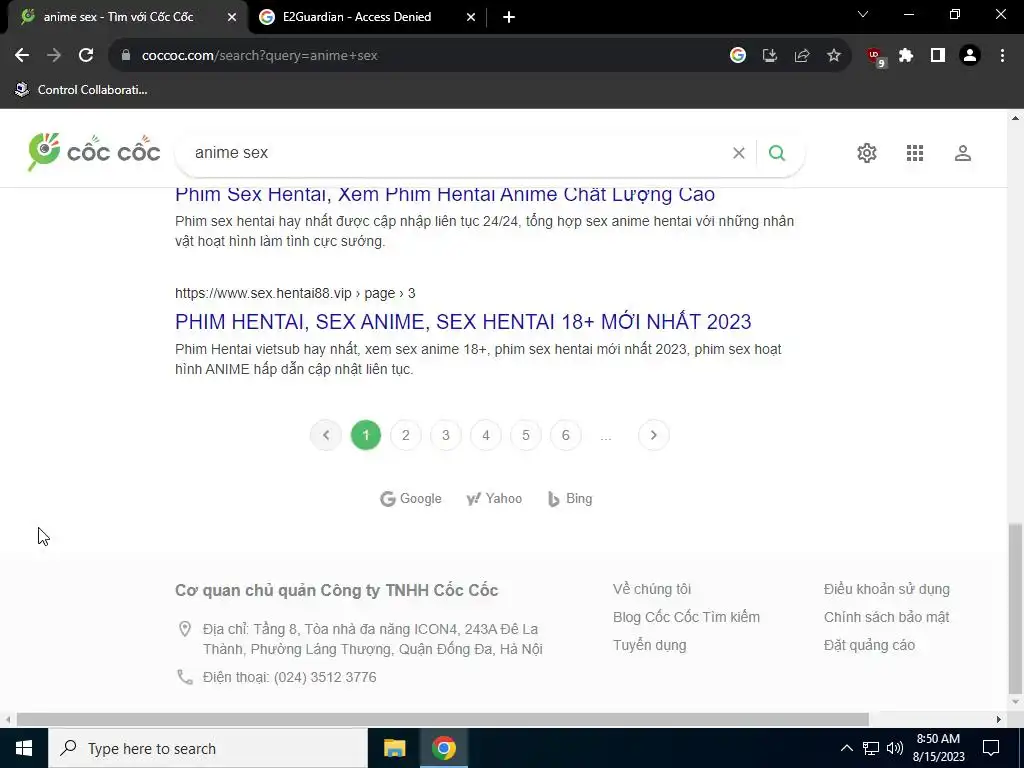Bookmark this page with the star
1024x768 pixels.
click(x=834, y=56)
